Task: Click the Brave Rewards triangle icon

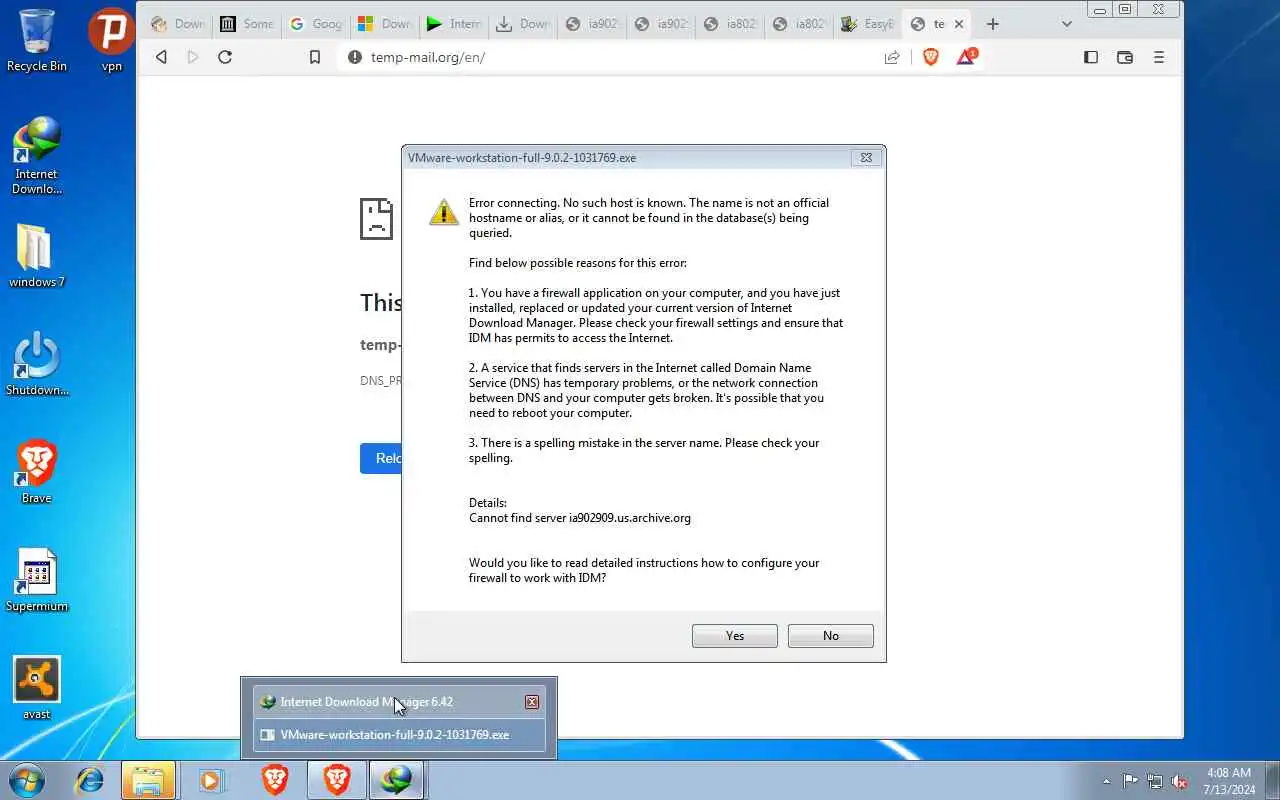Action: tap(966, 57)
